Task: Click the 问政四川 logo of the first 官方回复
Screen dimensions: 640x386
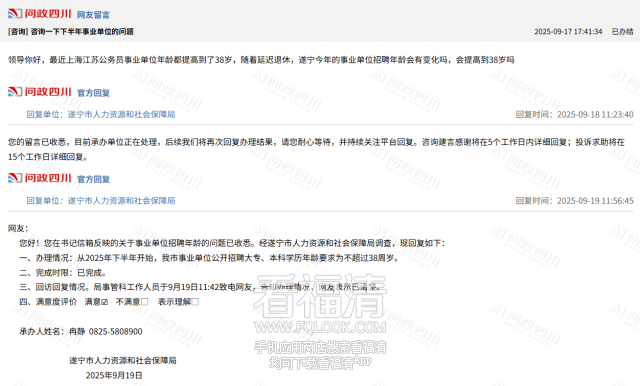Action: point(40,92)
